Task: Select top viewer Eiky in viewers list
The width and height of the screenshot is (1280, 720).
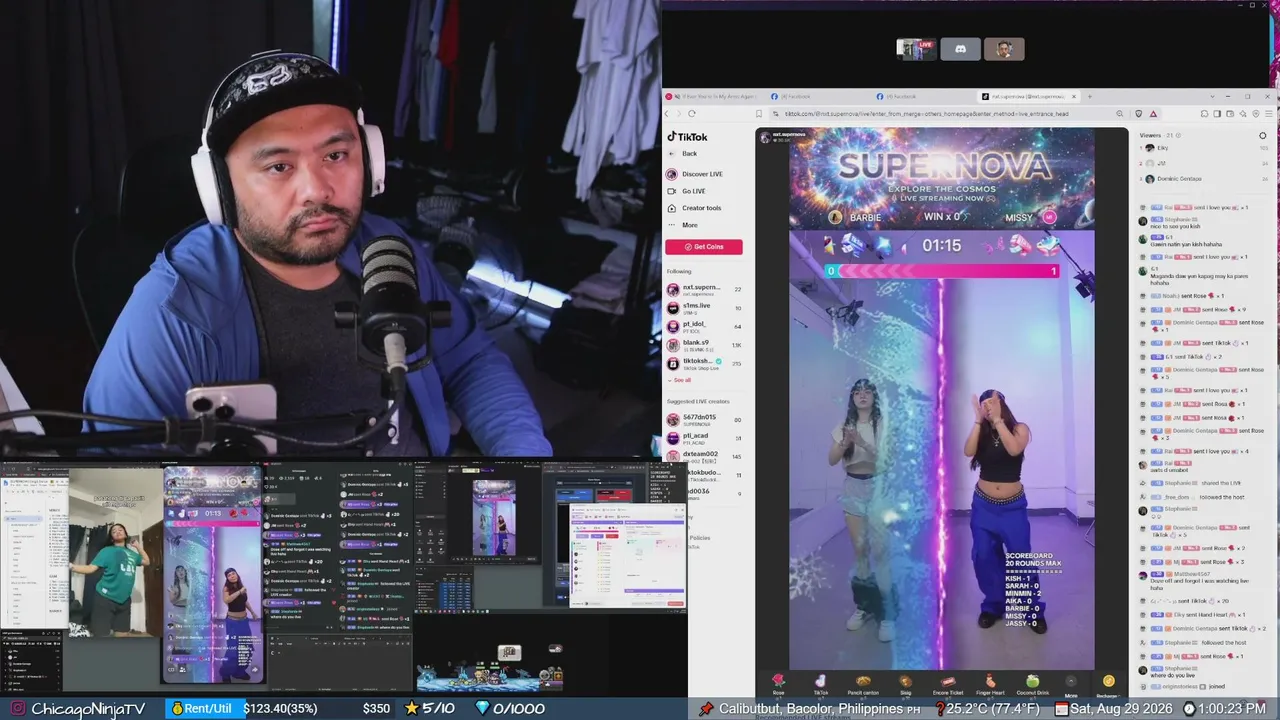Action: [1204, 148]
